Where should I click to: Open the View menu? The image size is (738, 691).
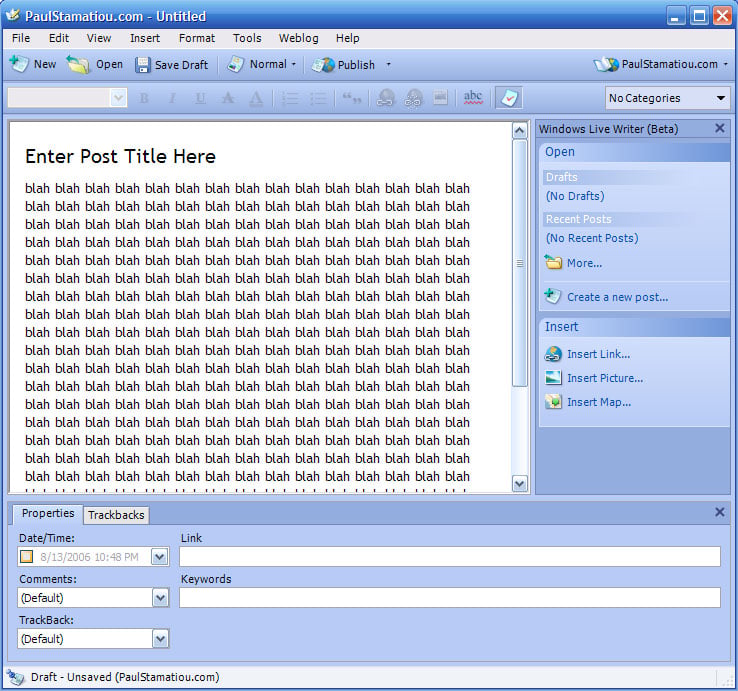coord(99,38)
